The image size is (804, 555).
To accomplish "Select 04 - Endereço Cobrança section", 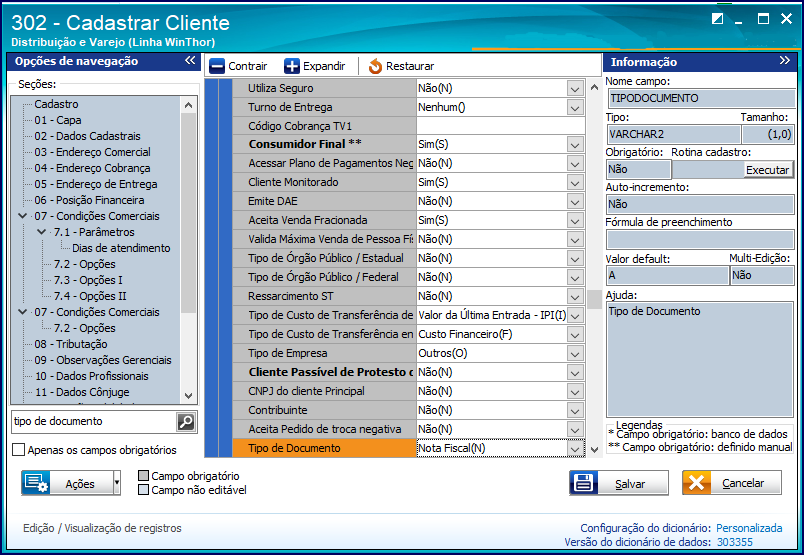I will coord(92,168).
